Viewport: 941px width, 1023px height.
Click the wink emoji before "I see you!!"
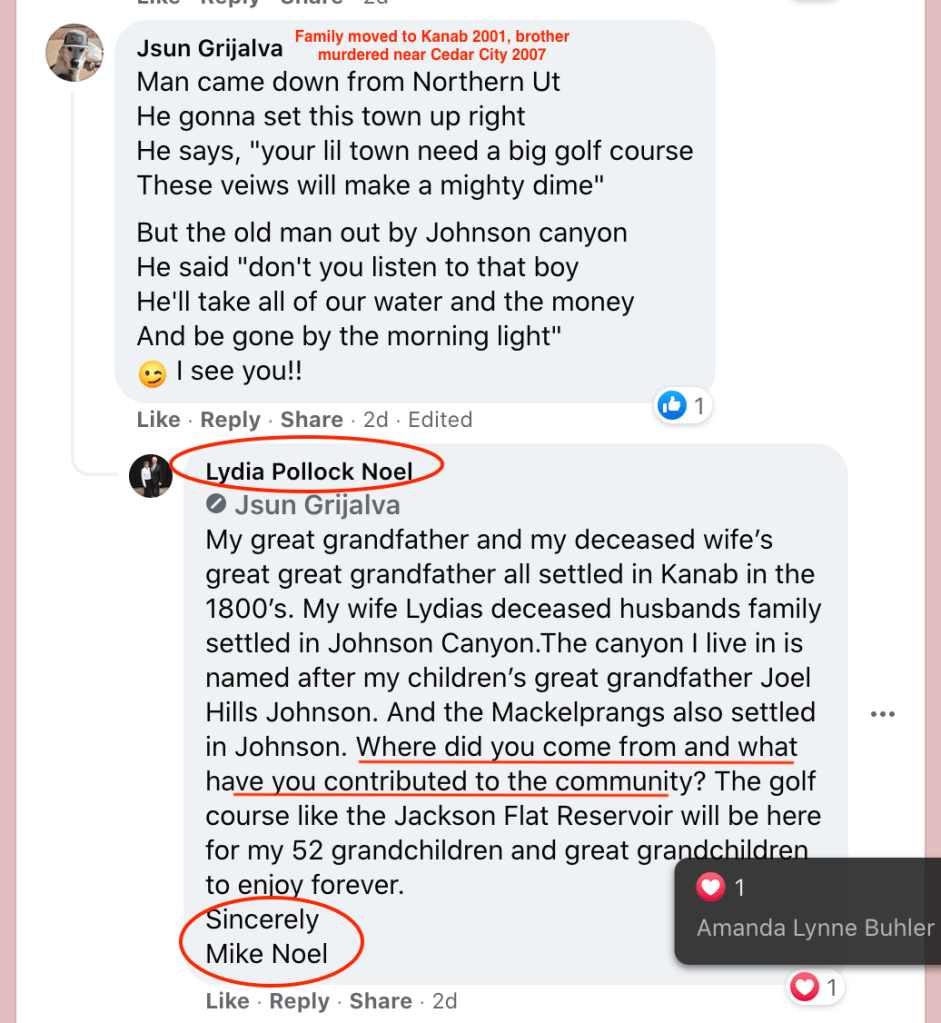pos(153,374)
